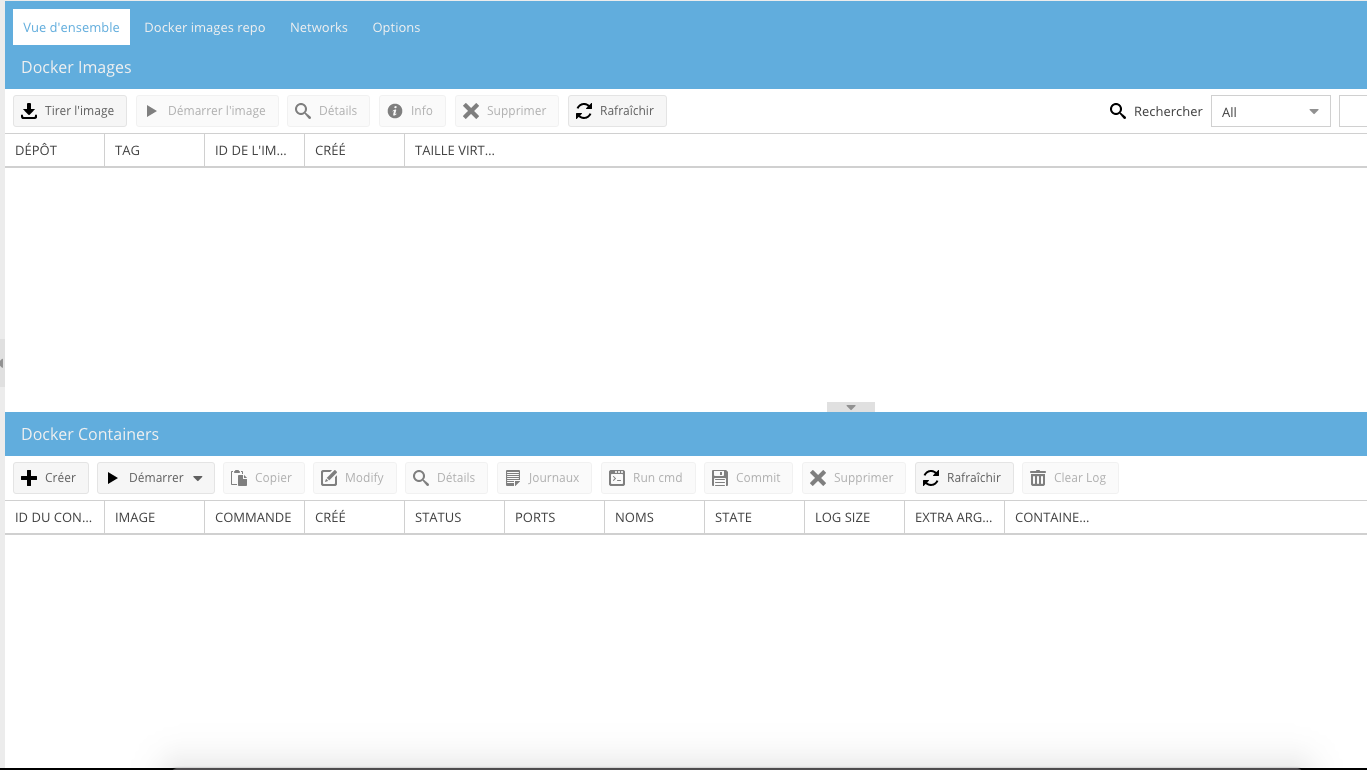1367x770 pixels.
Task: Sort images by TAG column
Action: (155, 150)
